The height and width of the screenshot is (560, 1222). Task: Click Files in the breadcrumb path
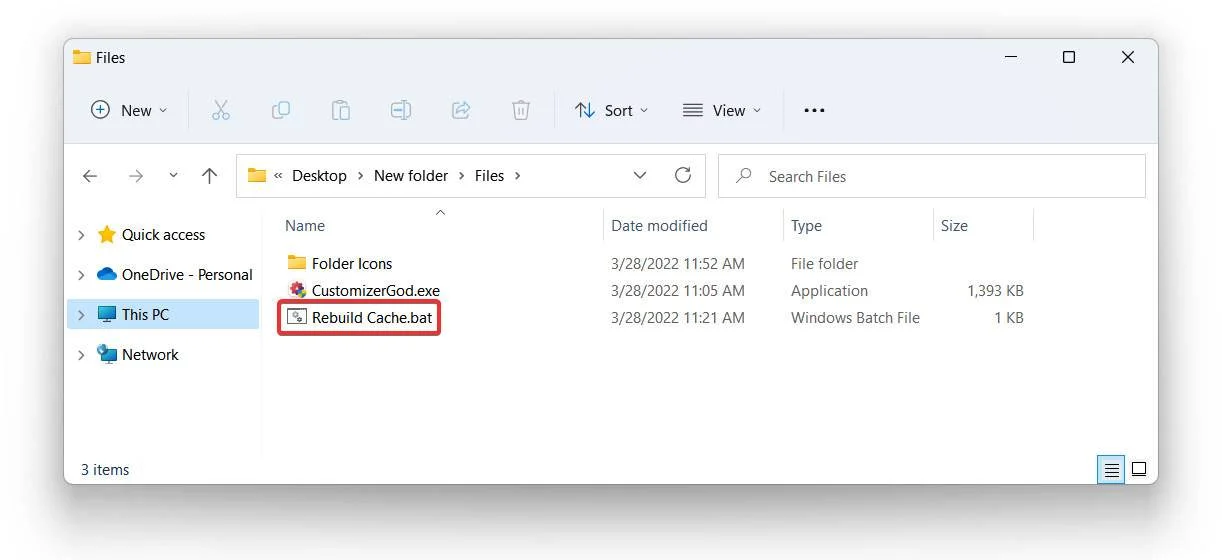(489, 175)
